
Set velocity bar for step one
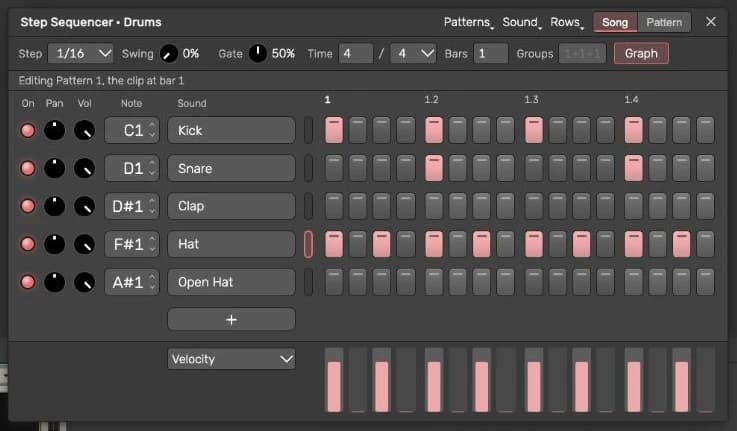click(334, 380)
